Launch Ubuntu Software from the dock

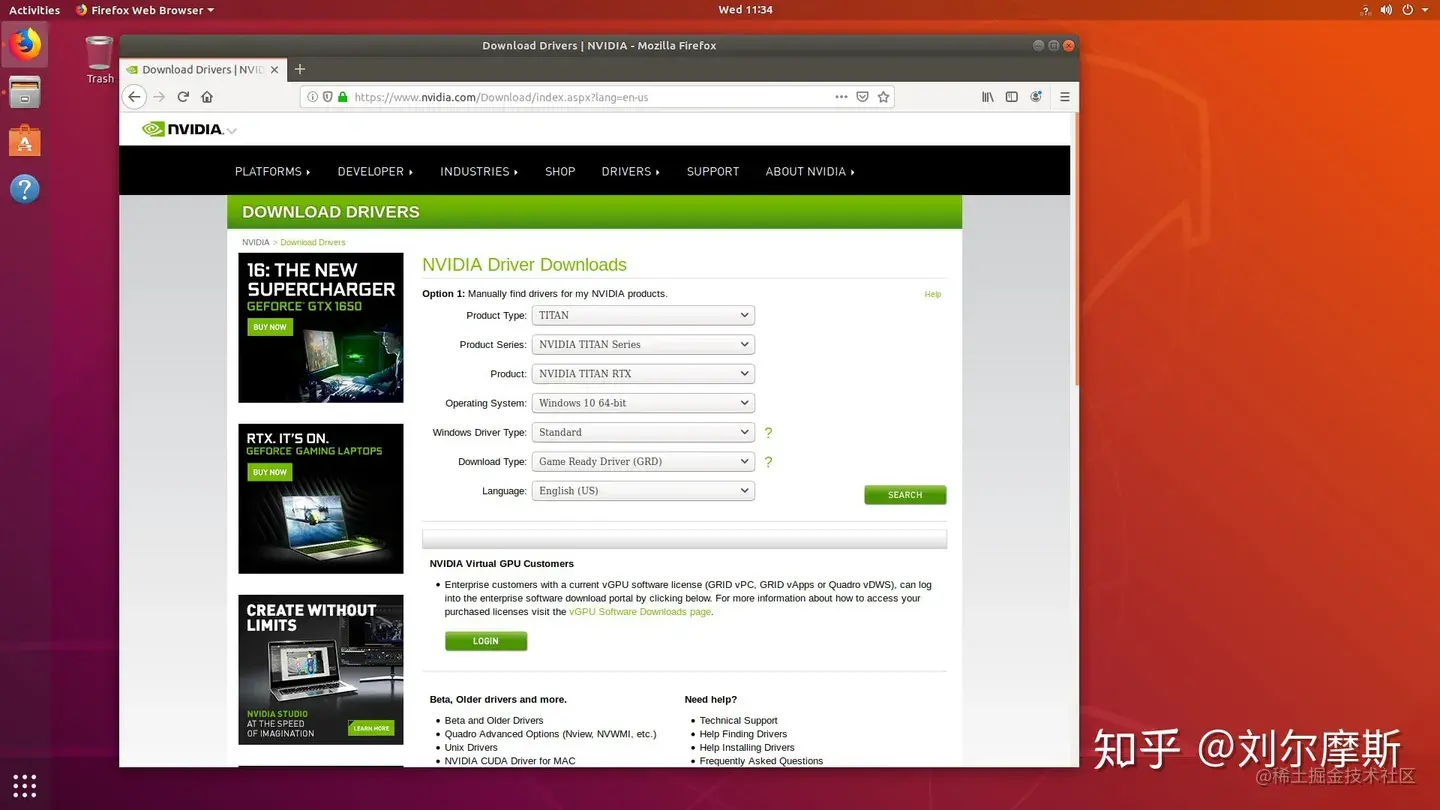[x=25, y=141]
